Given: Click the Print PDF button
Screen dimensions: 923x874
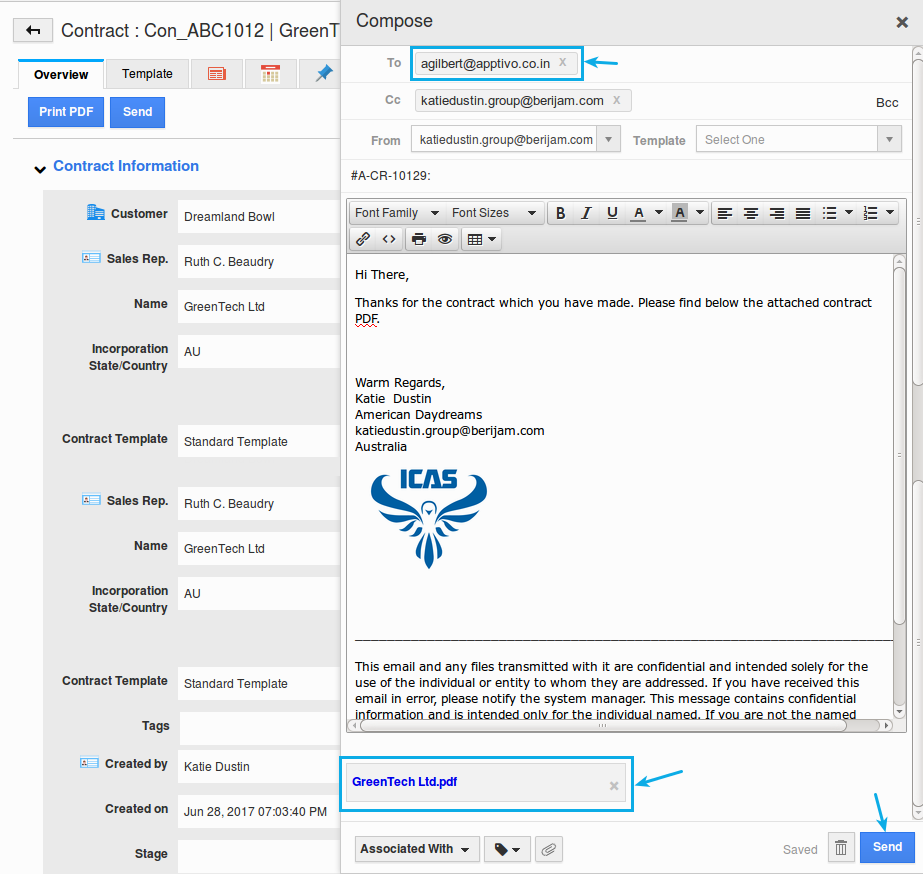Looking at the screenshot, I should (x=66, y=112).
